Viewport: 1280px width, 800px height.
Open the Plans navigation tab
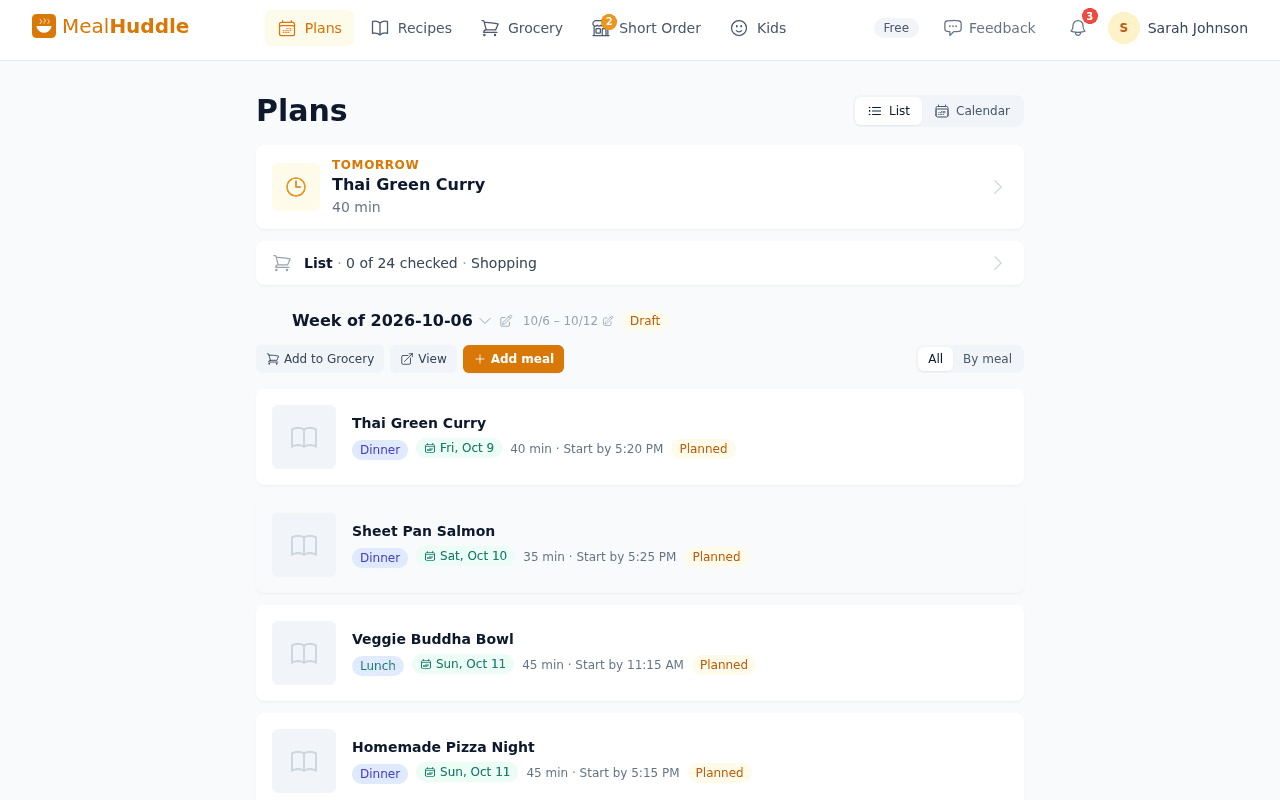310,28
